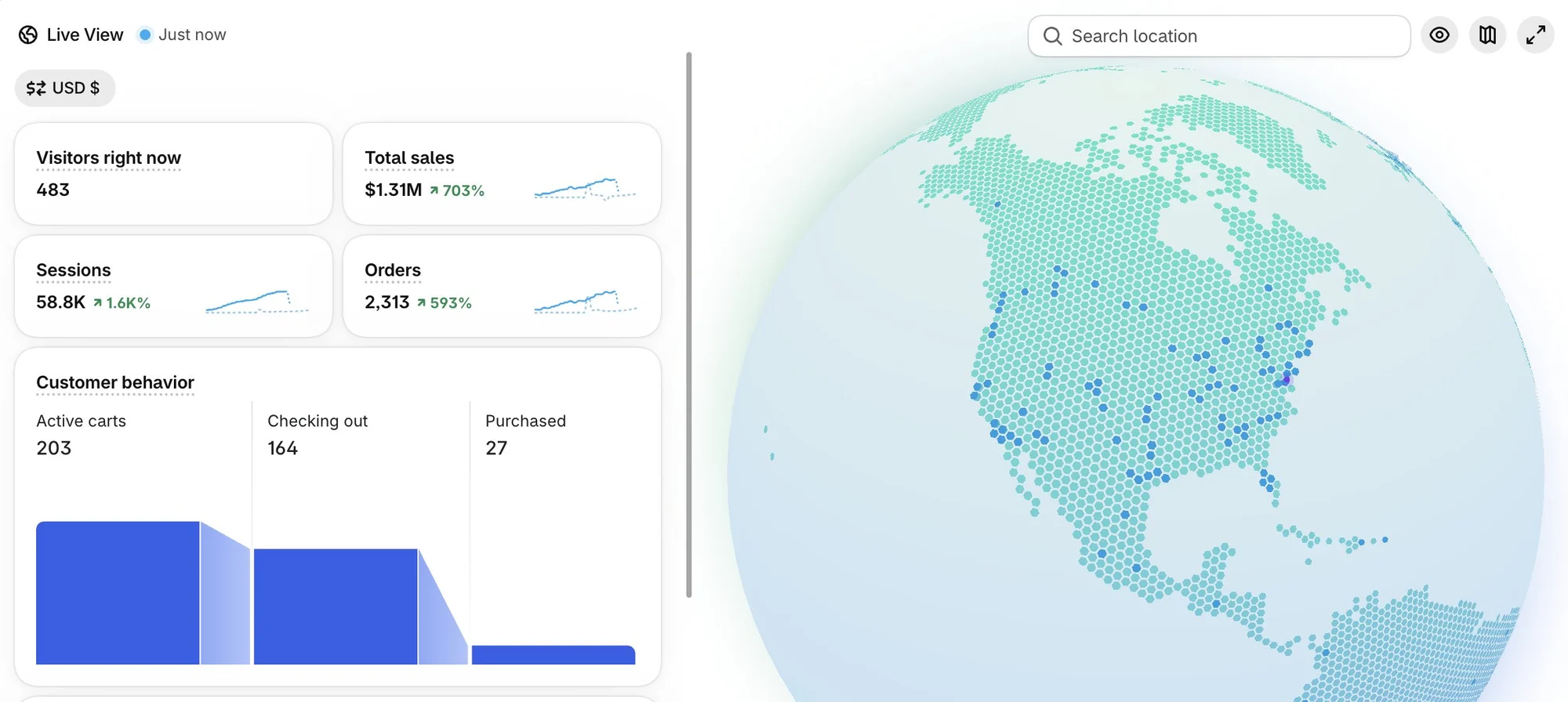The height and width of the screenshot is (702, 1568).
Task: Open the Orders metric label
Action: point(393,270)
